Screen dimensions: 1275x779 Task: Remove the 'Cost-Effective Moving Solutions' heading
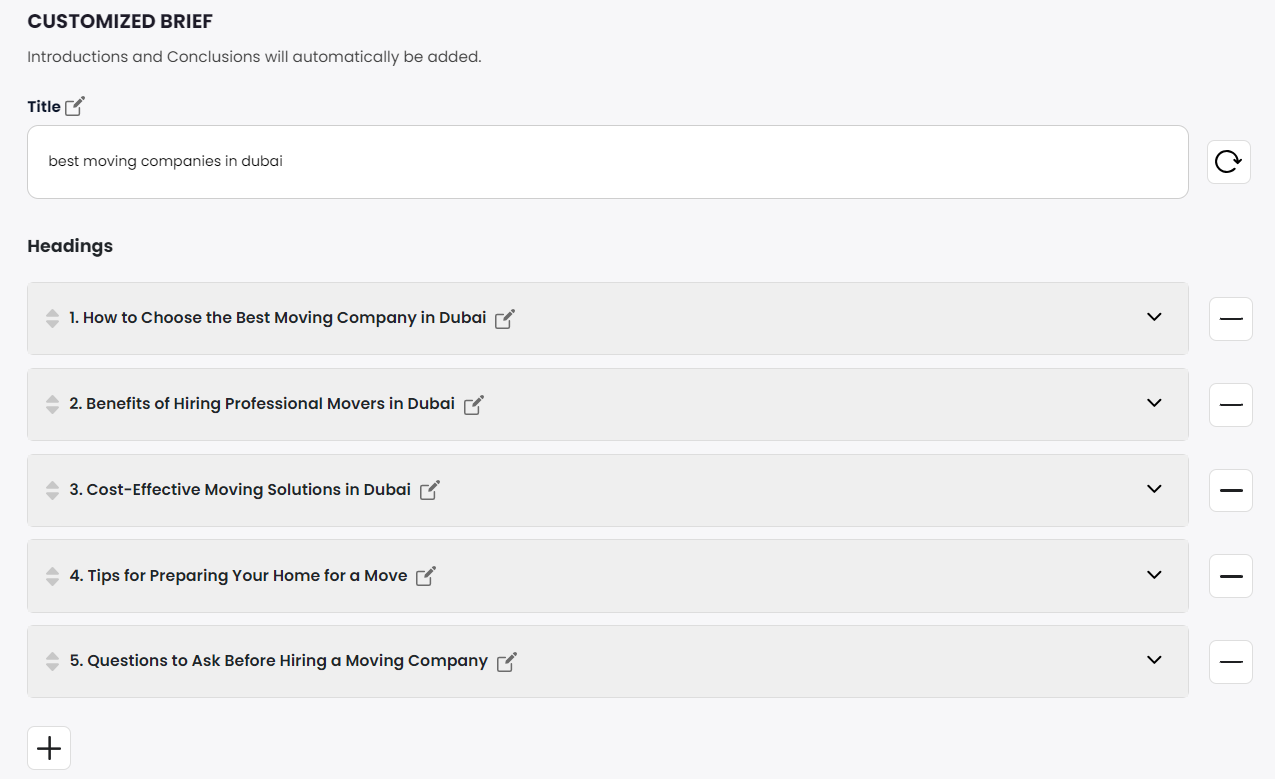click(1230, 491)
